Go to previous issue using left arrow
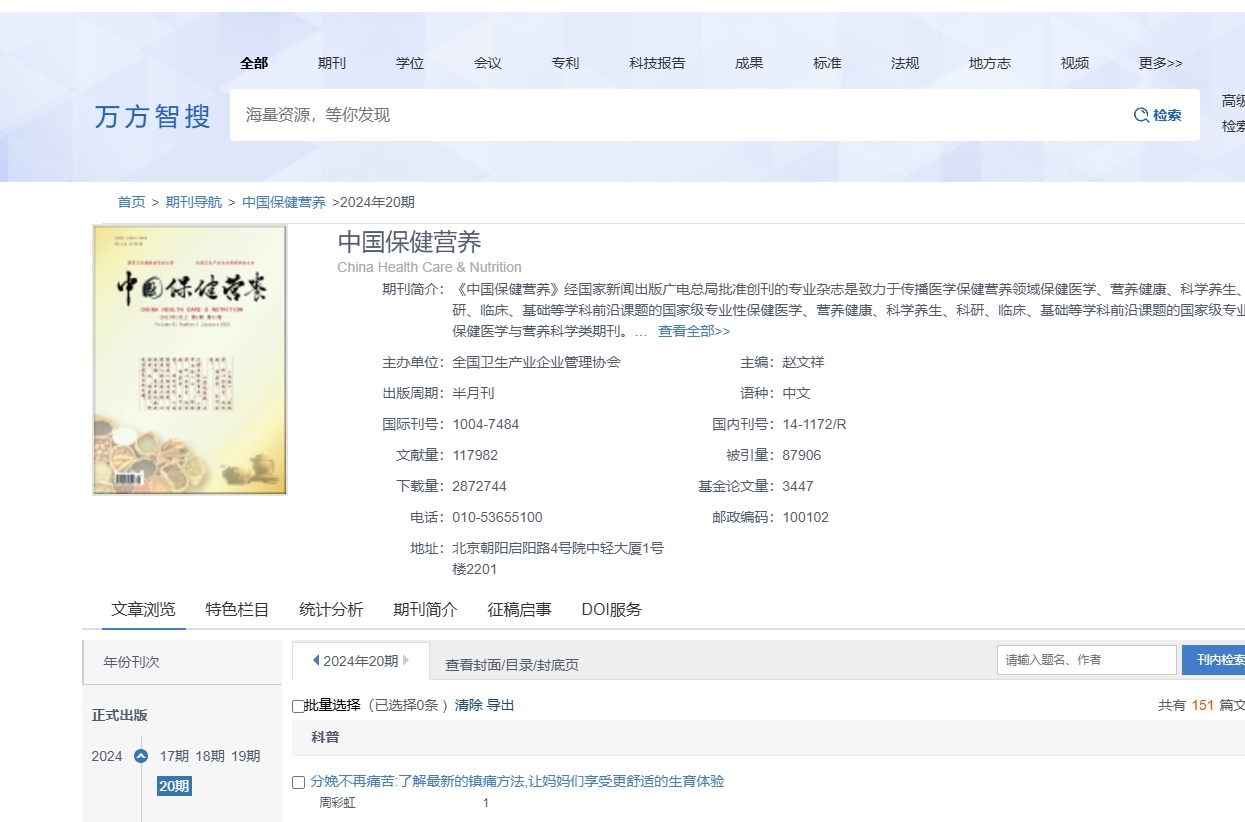The image size is (1245, 822). point(316,661)
